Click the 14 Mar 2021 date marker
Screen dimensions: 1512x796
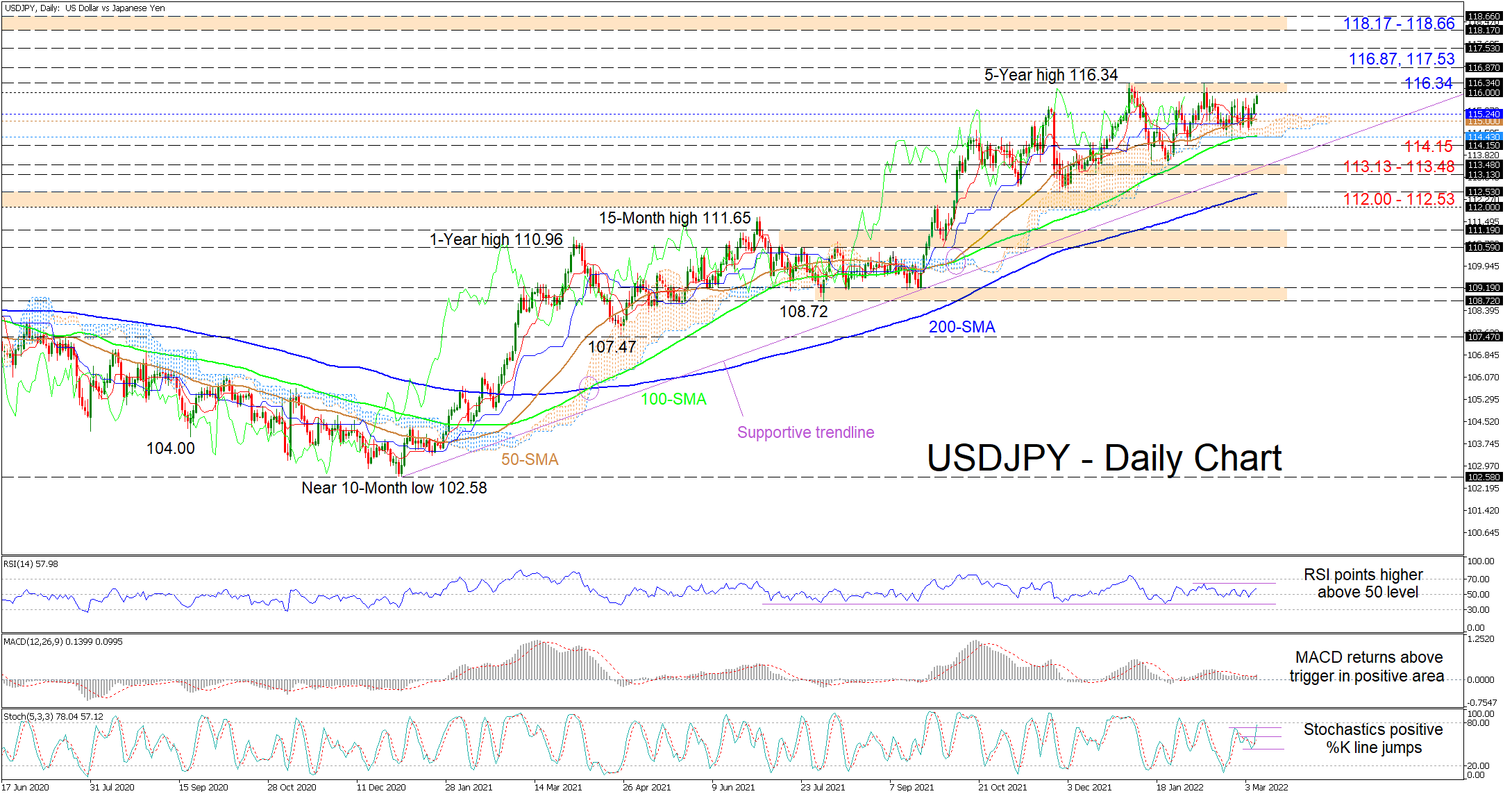coord(557,787)
